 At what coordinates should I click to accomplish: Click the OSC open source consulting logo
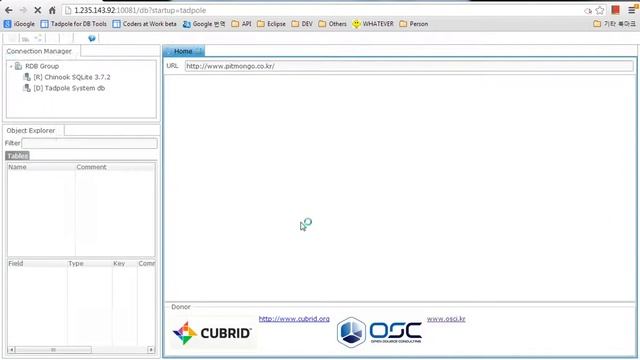pos(380,332)
